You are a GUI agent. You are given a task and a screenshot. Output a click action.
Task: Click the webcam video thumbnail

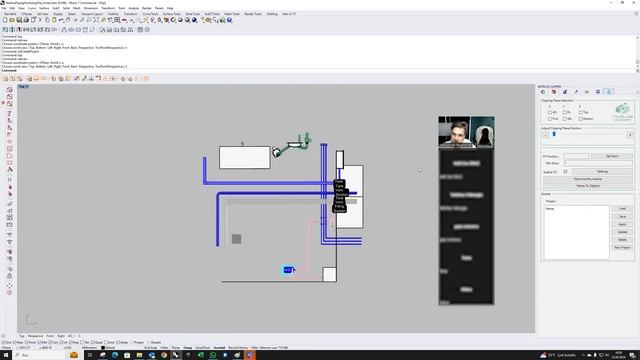click(x=466, y=132)
